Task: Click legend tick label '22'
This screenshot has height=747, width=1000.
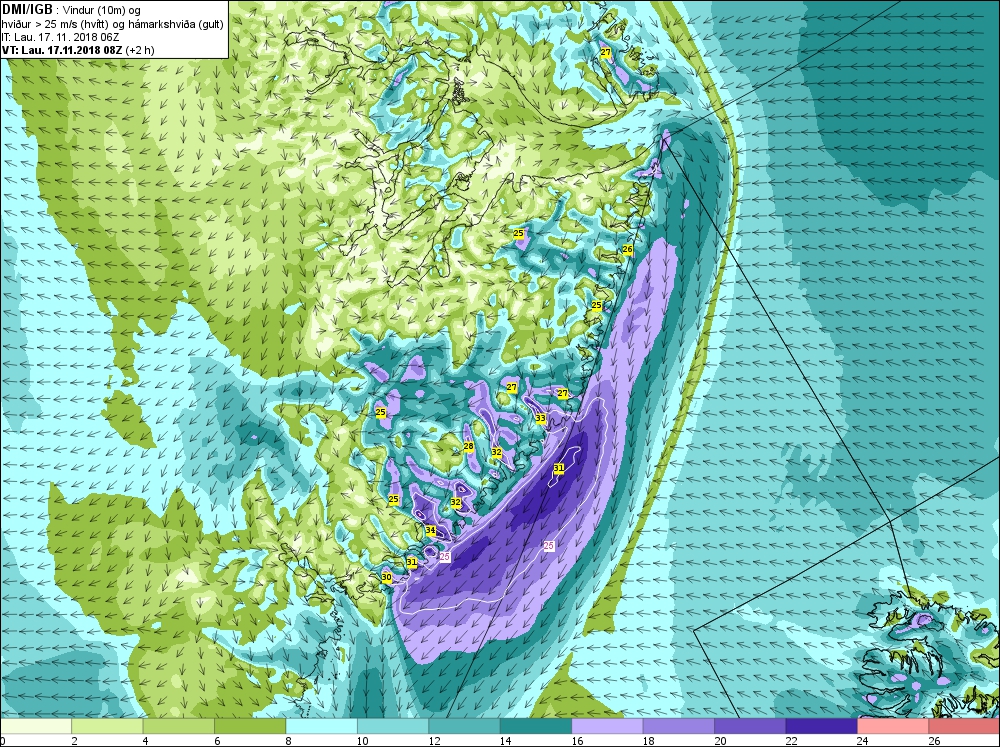Action: (791, 741)
